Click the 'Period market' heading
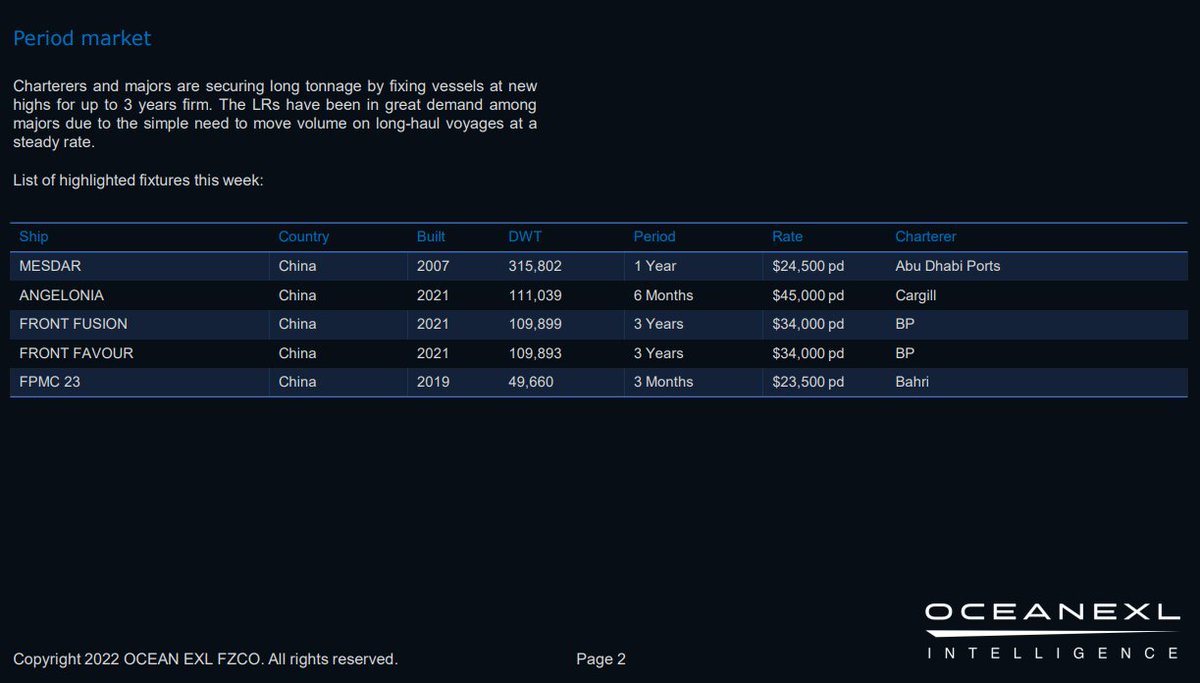Image resolution: width=1200 pixels, height=683 pixels. click(82, 38)
